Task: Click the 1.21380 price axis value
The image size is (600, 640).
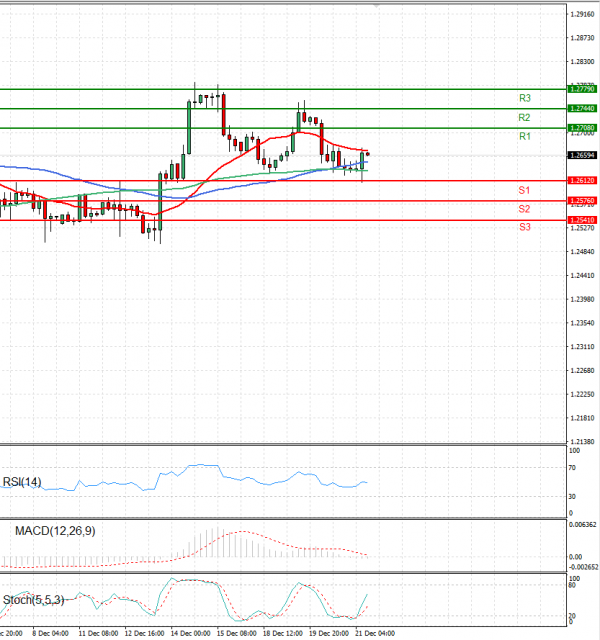Action: click(x=582, y=442)
